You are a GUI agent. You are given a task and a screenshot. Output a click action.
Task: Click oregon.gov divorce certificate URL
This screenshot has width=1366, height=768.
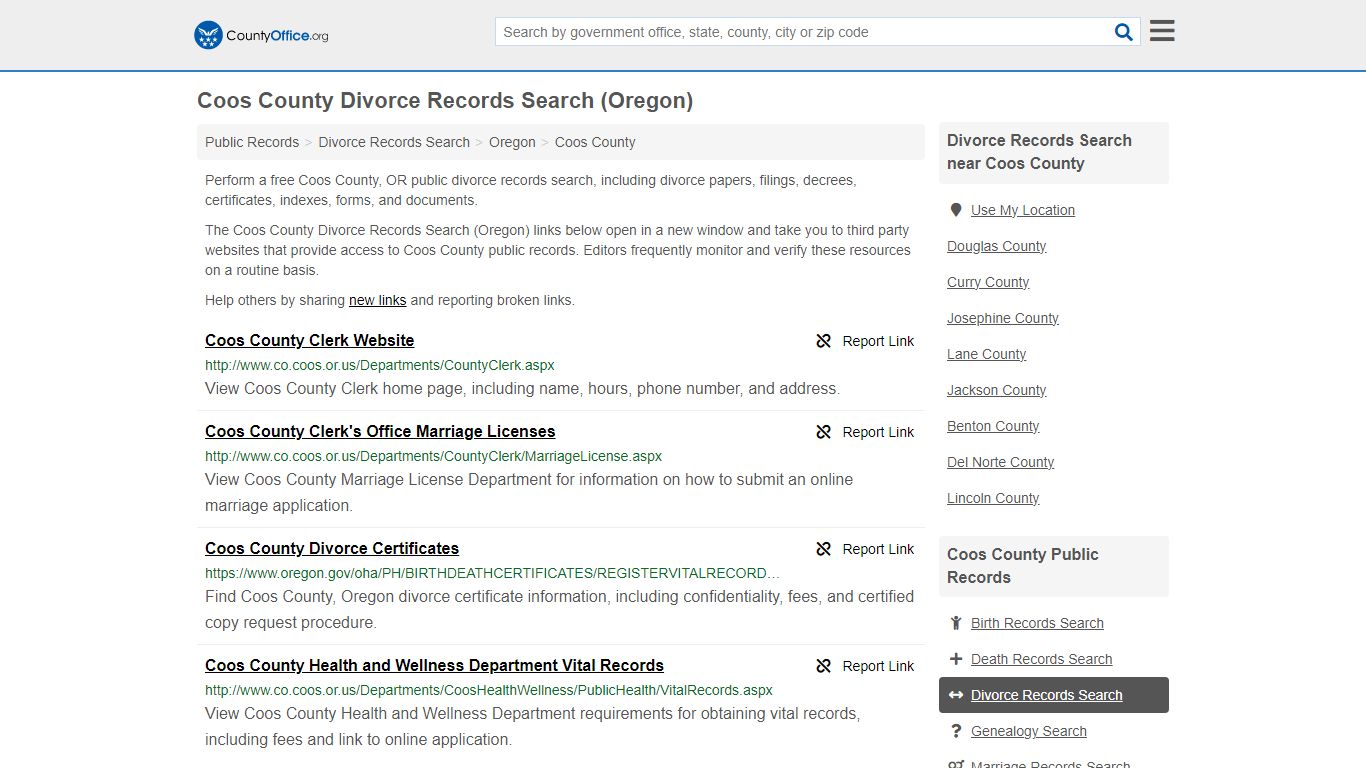(x=493, y=573)
